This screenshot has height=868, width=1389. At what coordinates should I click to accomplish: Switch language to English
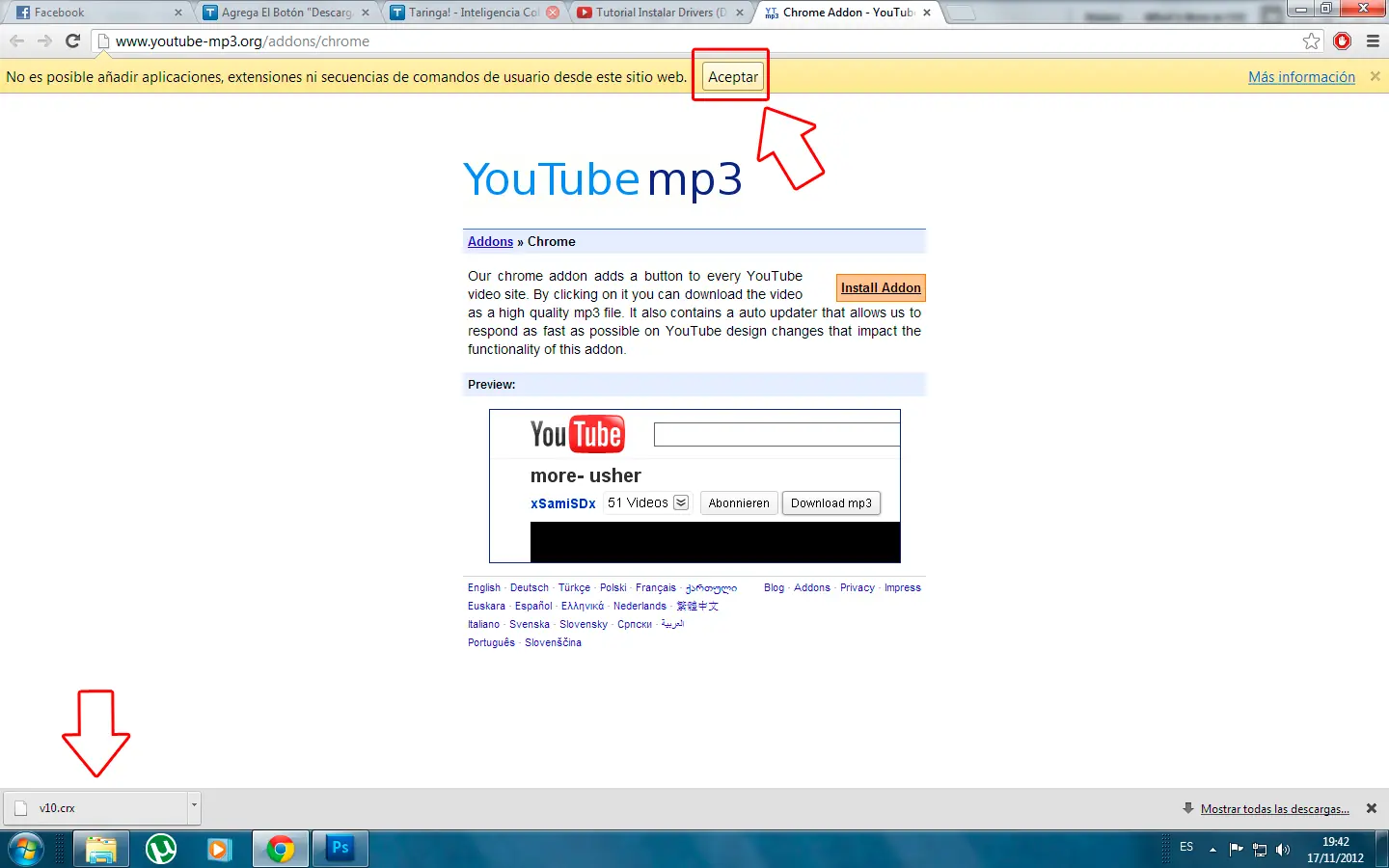484,587
